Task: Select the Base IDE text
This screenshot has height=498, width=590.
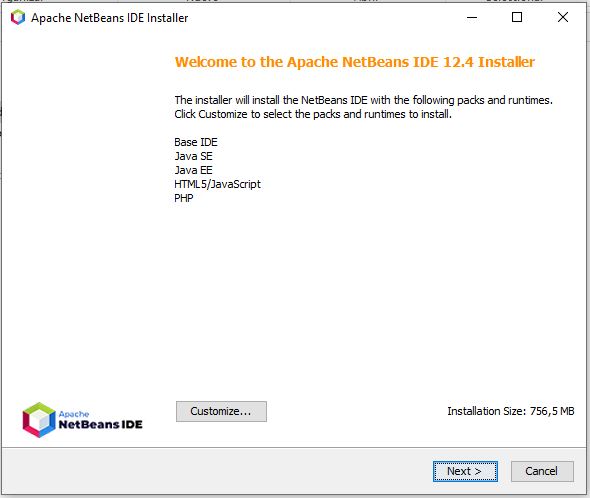Action: 196,142
